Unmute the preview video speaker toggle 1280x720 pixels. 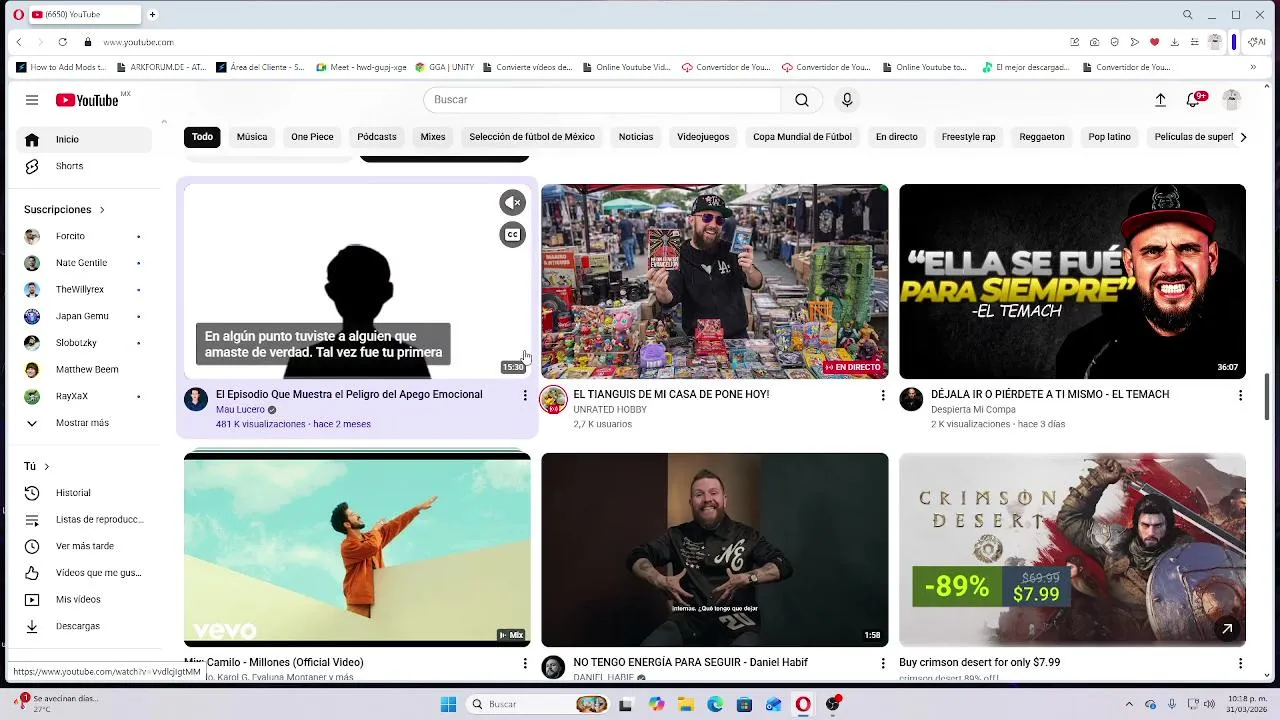tap(513, 203)
